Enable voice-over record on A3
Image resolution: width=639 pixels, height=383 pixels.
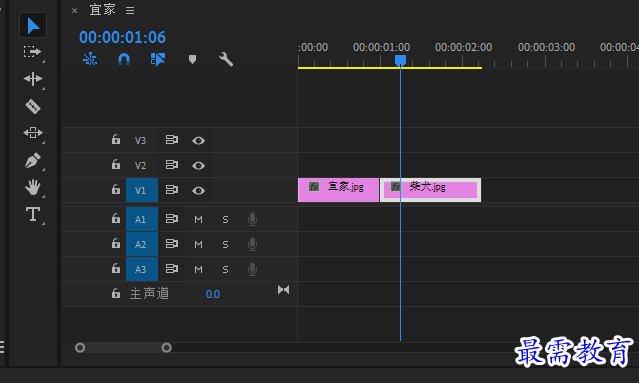252,269
